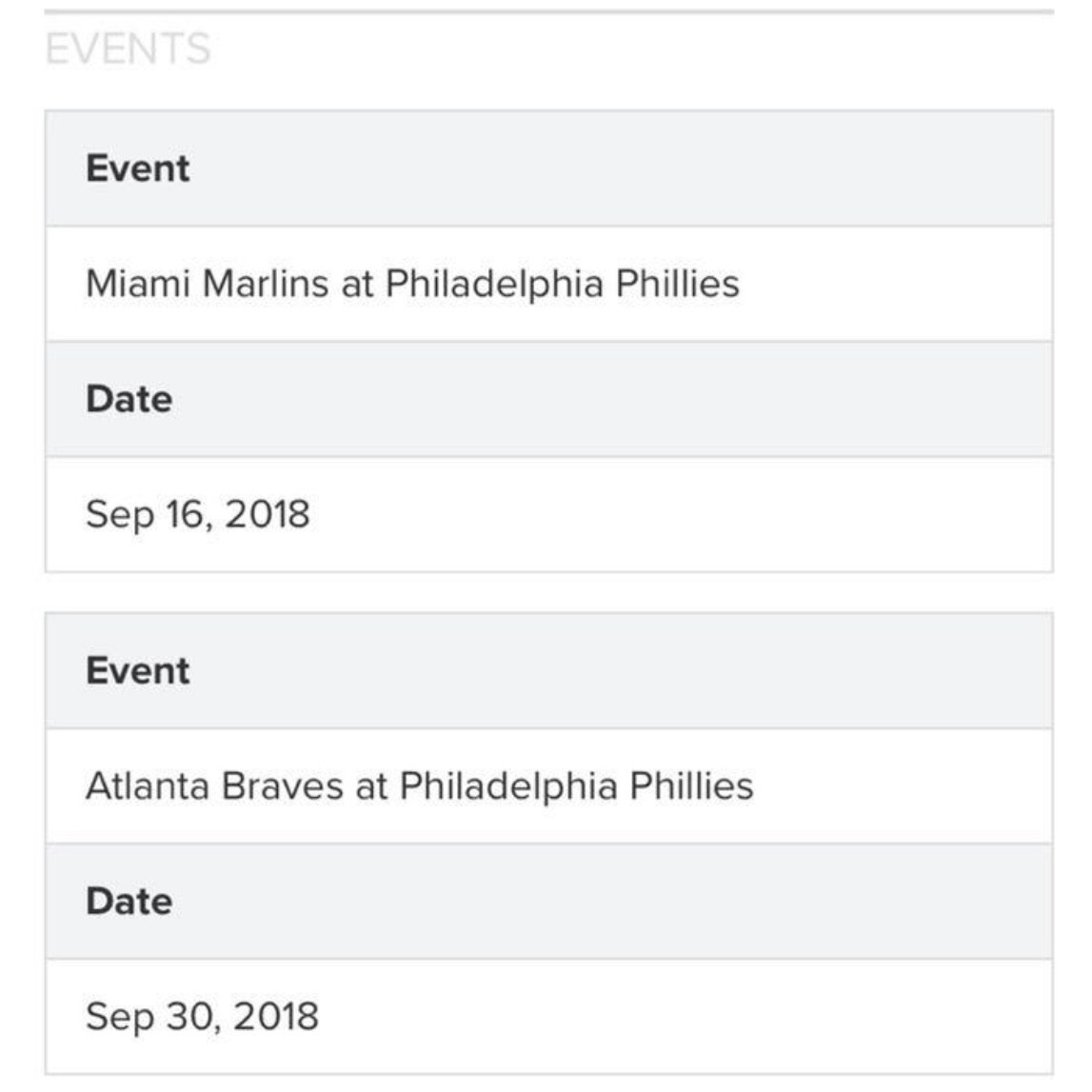The image size is (1092, 1092).
Task: Click the EVENTS section heading
Action: coord(128,49)
